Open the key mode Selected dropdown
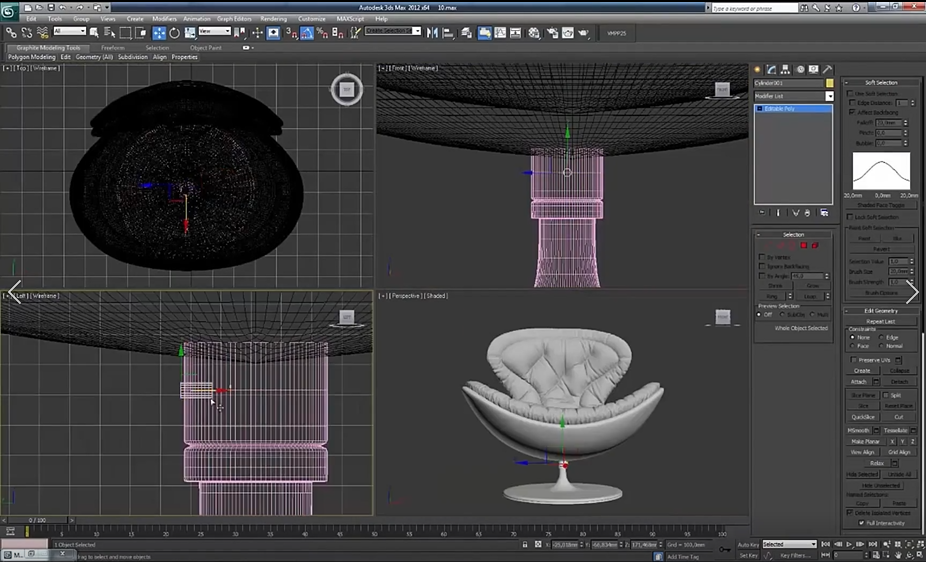926x562 pixels. click(789, 544)
